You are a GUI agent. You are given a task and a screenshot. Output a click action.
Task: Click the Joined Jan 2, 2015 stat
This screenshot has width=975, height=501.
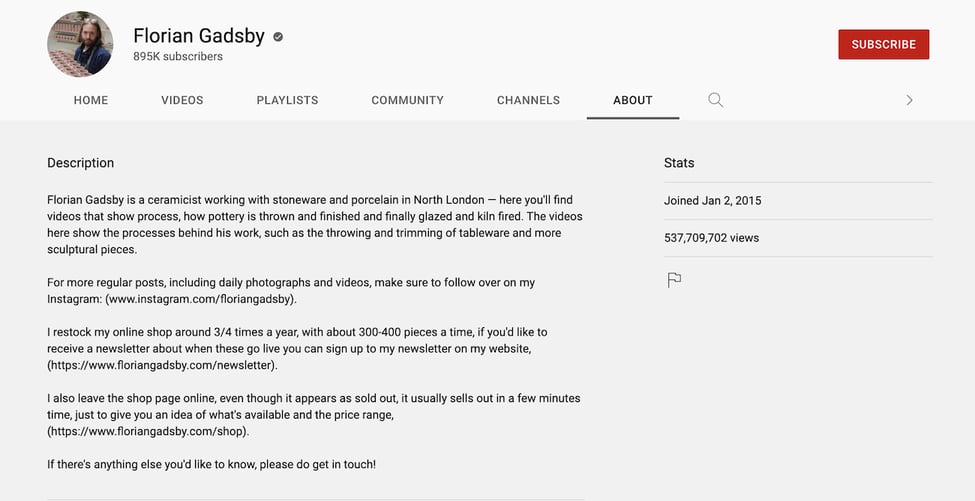(x=713, y=201)
